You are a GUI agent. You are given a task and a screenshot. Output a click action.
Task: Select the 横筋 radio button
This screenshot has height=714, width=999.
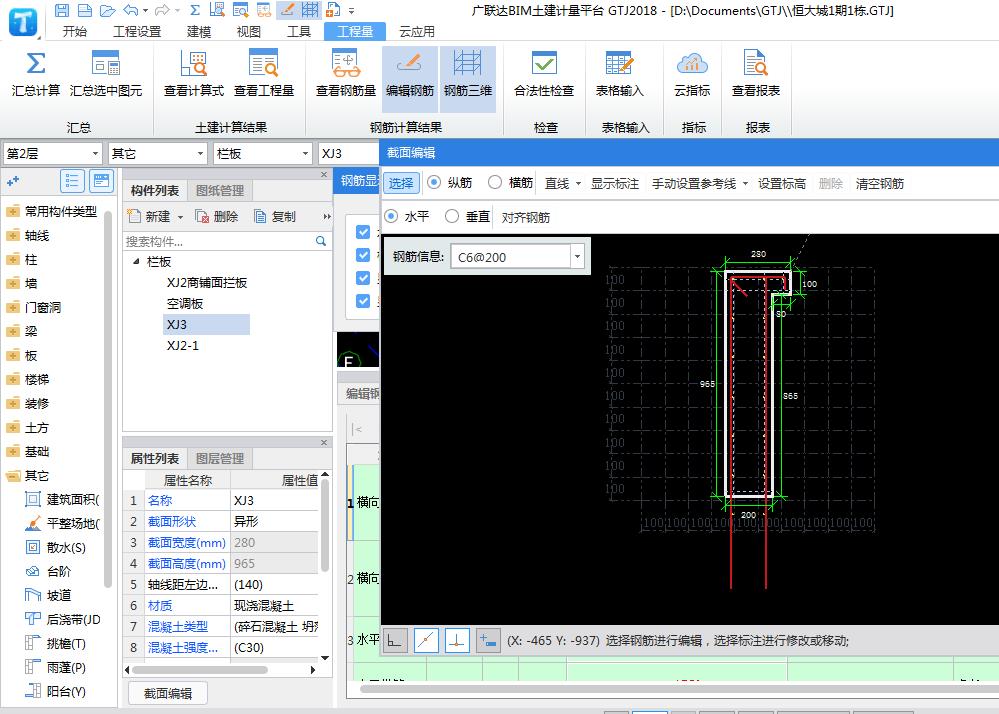[x=494, y=182]
